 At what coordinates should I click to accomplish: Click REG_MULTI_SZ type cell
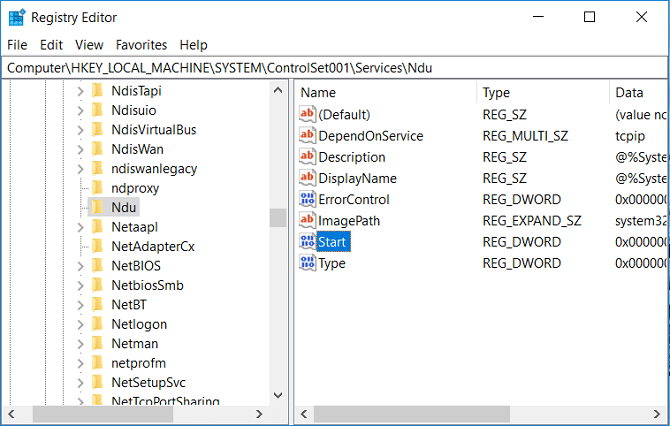click(525, 136)
